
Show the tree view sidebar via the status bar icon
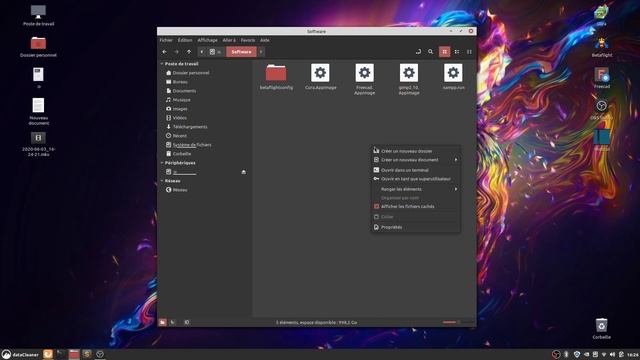coord(173,322)
